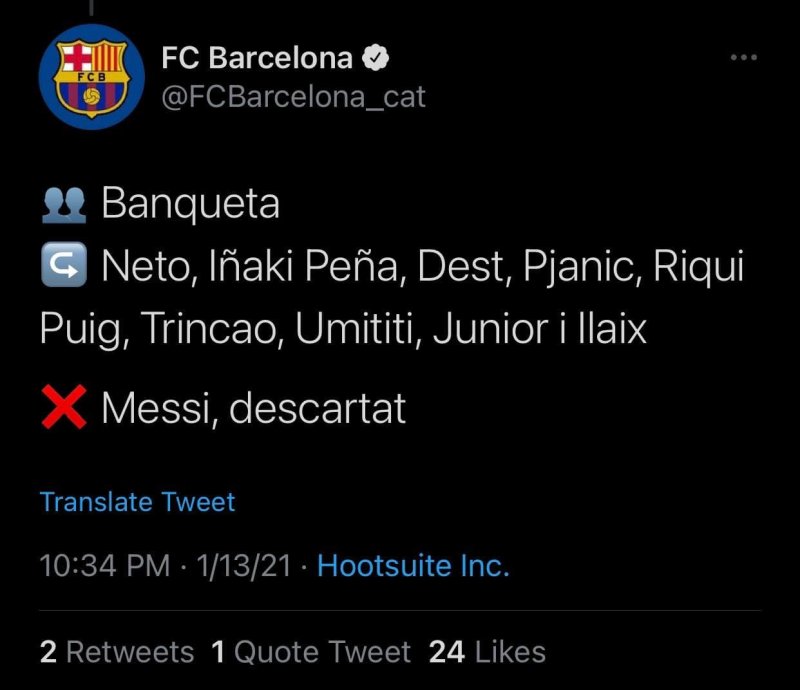Screen dimensions: 800x690
Task: Open the Hootsuite Inc. source link
Action: [x=413, y=566]
